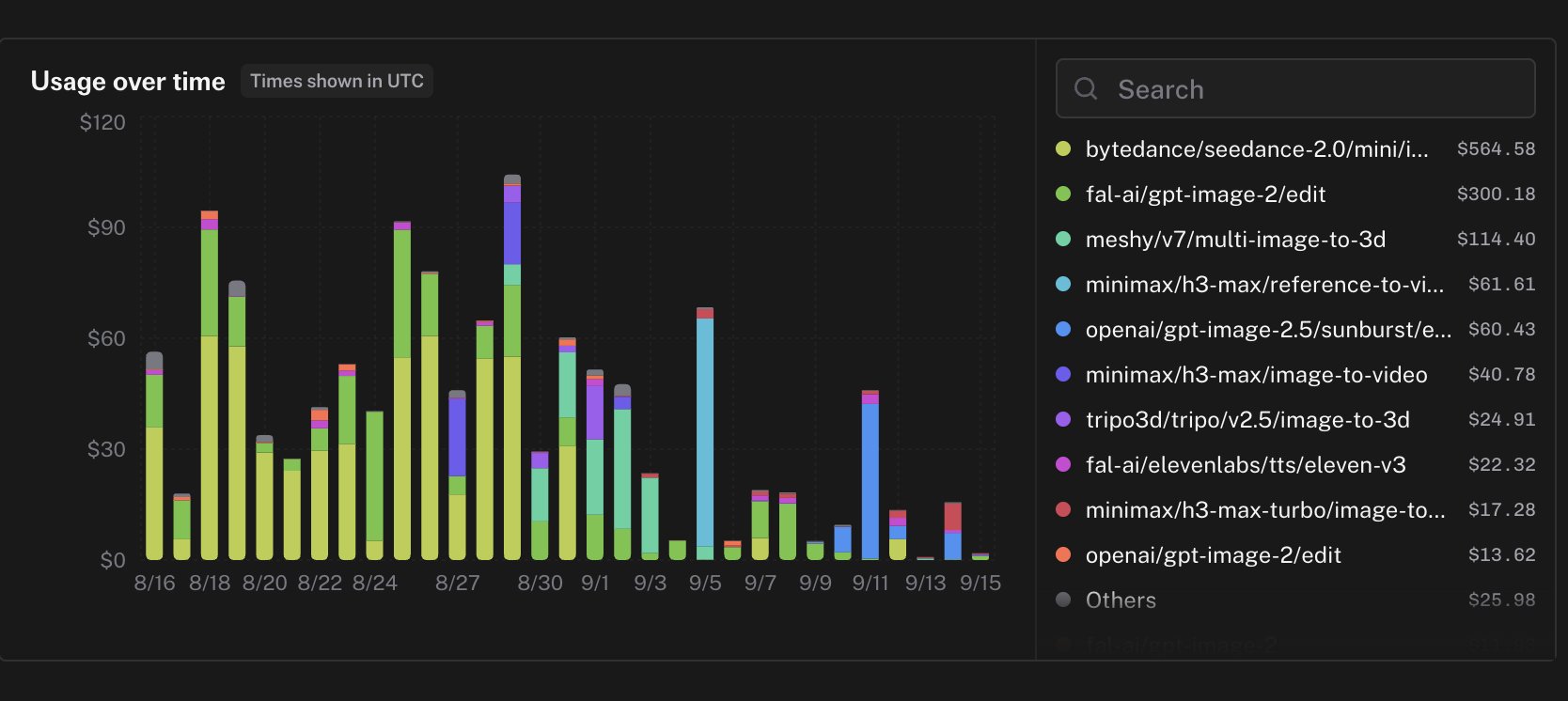Click the magnifier icon in the search box
The width and height of the screenshot is (1568, 701).
(1086, 88)
